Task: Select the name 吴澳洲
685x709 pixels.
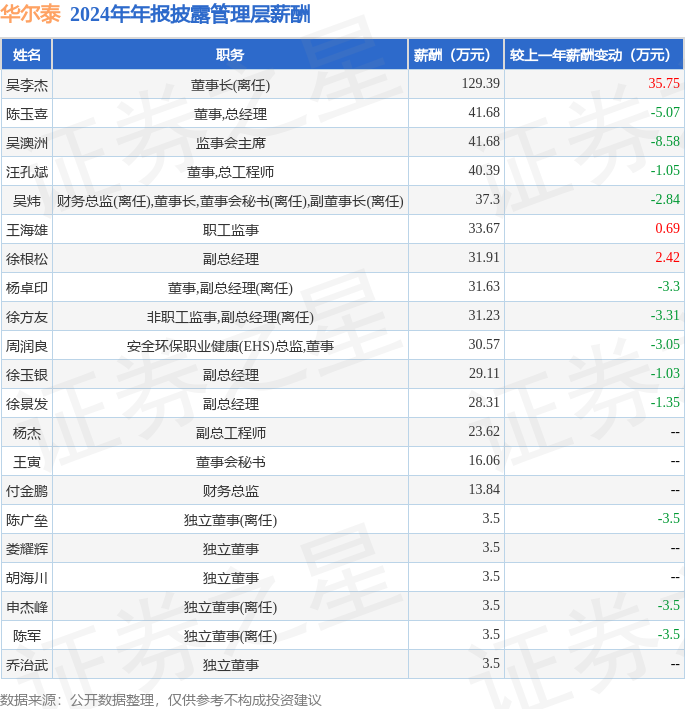Action: click(27, 143)
